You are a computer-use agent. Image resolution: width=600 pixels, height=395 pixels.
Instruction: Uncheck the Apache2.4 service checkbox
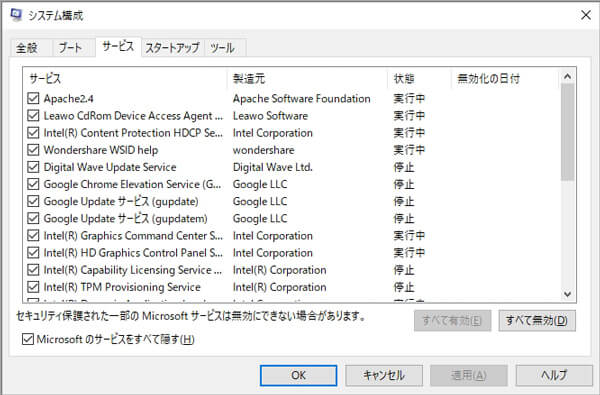(33, 98)
